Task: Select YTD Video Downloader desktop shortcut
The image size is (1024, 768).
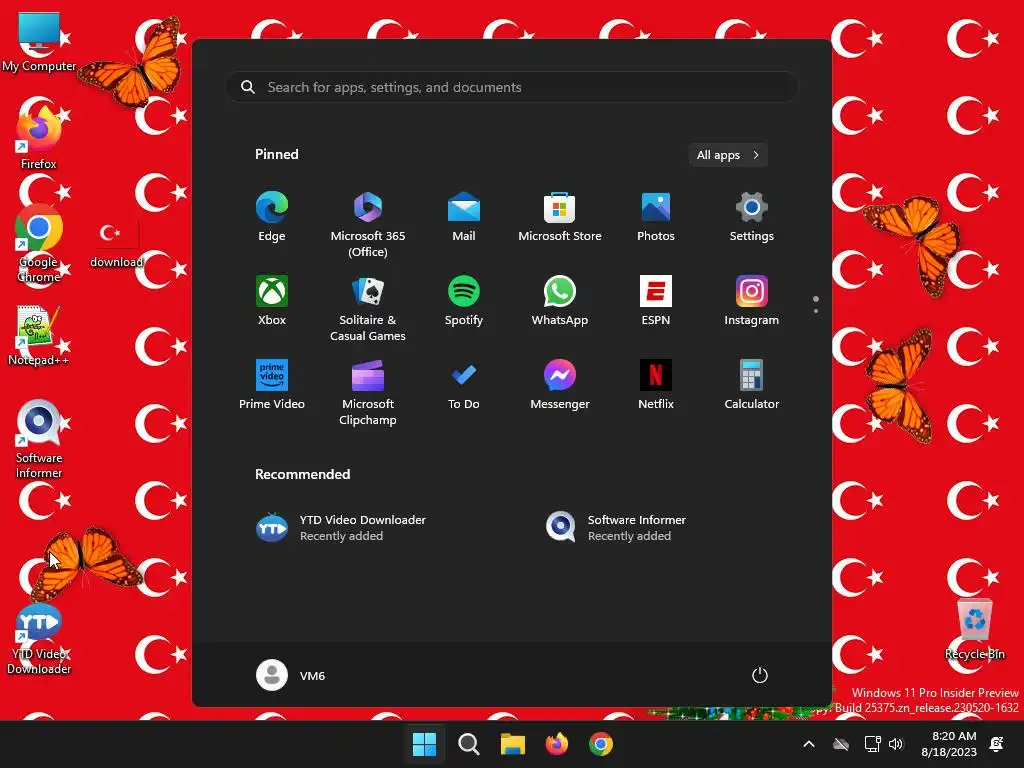Action: pos(39,639)
